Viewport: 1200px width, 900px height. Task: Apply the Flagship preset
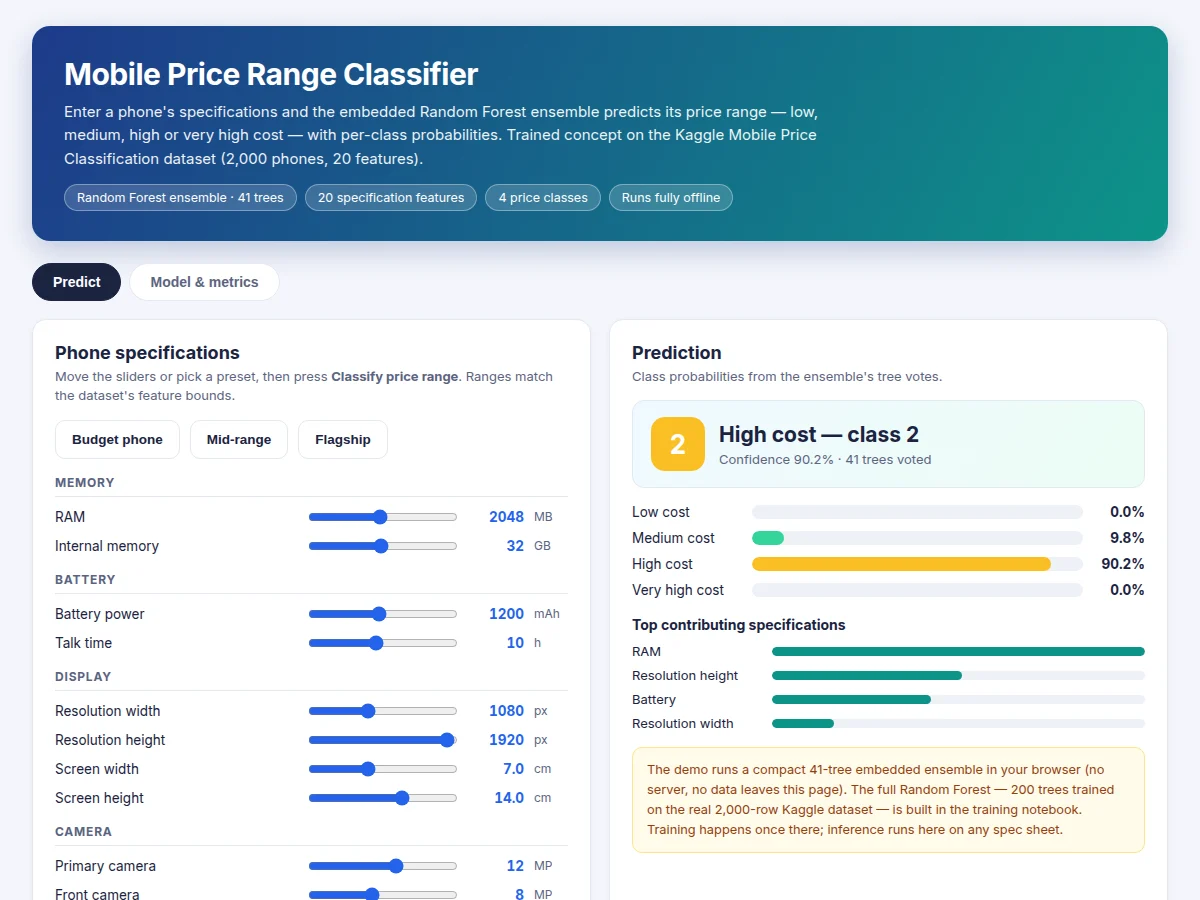pos(343,440)
